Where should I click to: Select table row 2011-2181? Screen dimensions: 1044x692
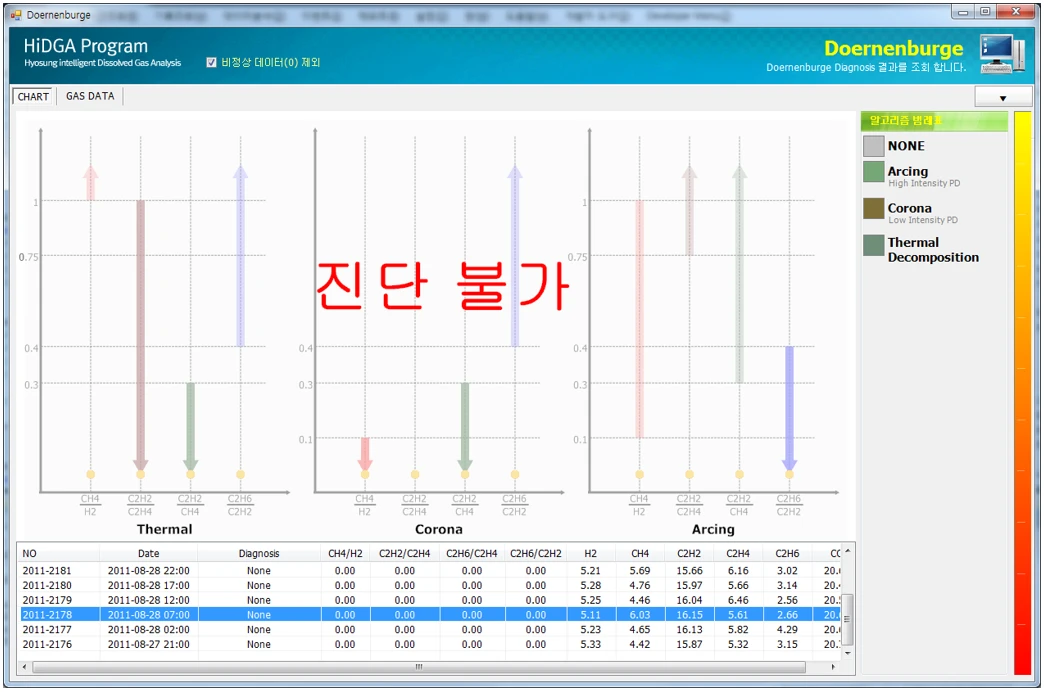[430, 571]
